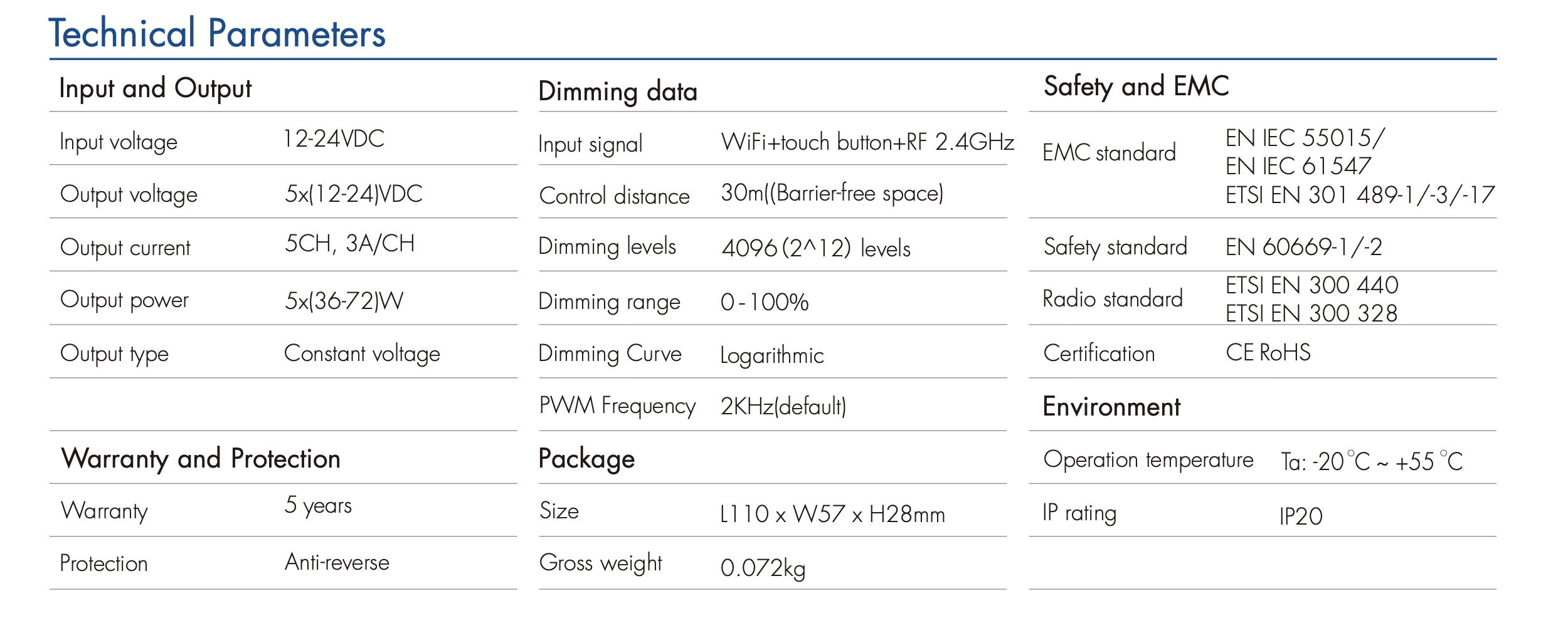Click the Anti-reverse protection value
Screen dimensions: 1568x623
coord(337,562)
